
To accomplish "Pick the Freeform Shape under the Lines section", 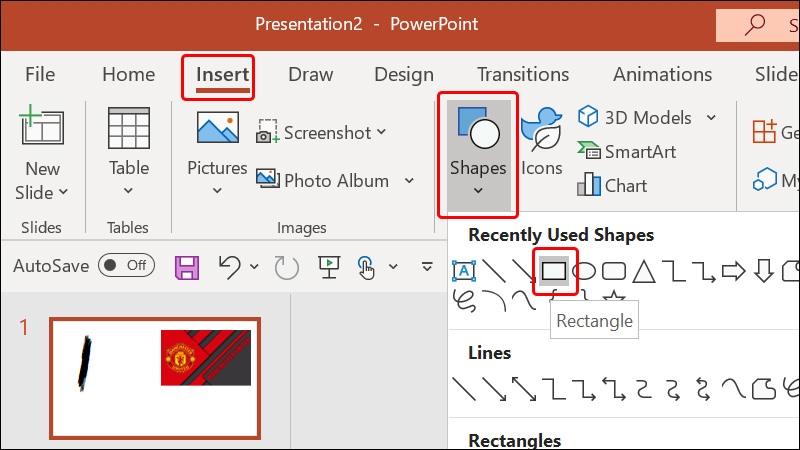I will 764,389.
